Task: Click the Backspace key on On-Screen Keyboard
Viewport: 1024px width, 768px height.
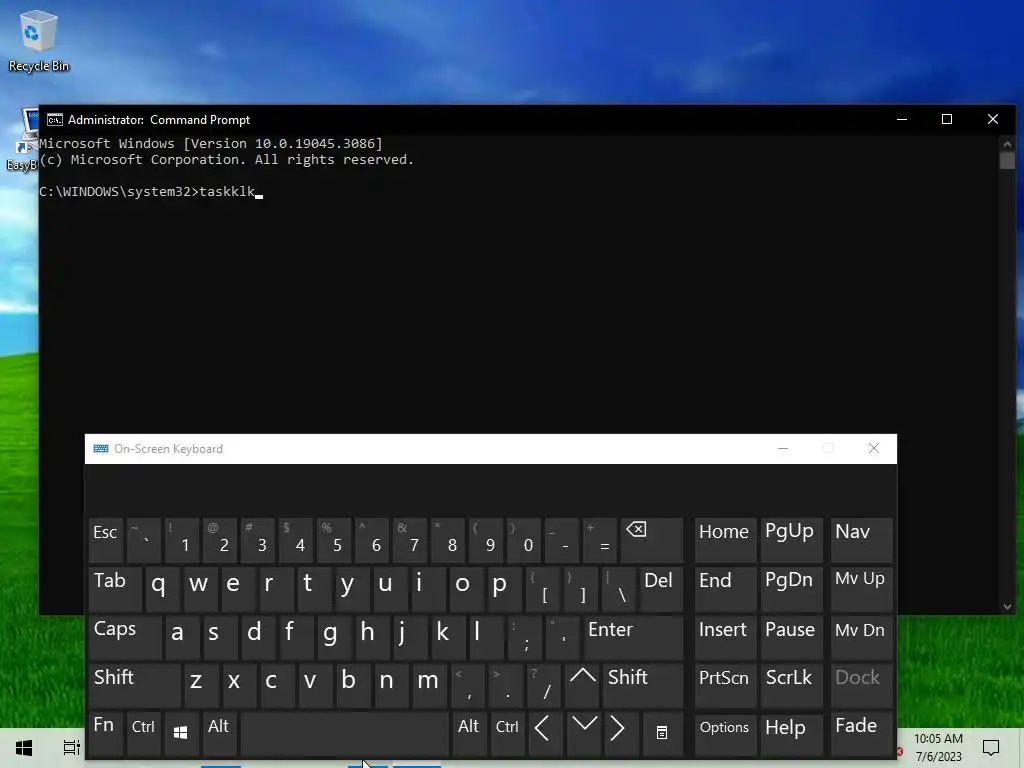Action: click(651, 539)
